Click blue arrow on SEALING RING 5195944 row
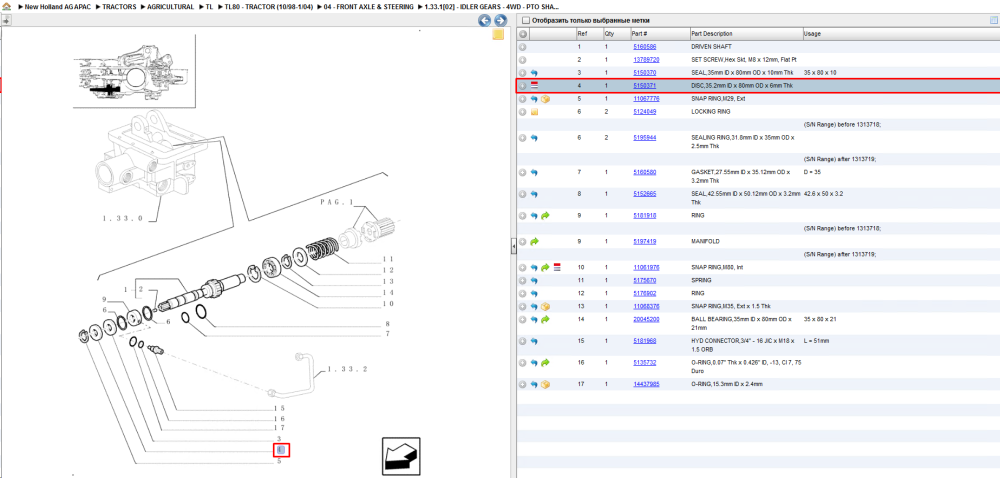Screen dimensions: 1000x478 tap(534, 138)
